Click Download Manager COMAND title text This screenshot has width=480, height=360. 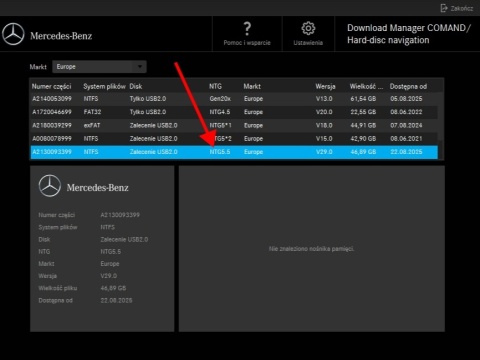pyautogui.click(x=409, y=34)
